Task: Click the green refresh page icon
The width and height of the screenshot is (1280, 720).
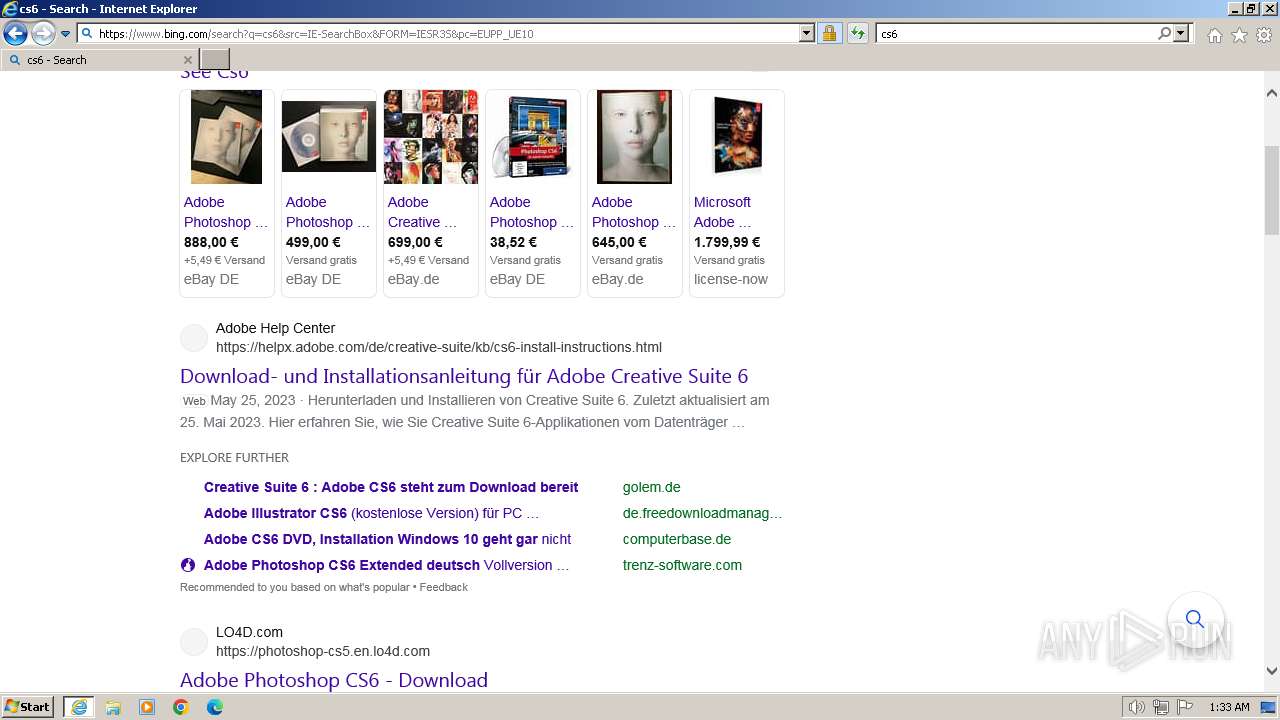Action: coord(857,33)
